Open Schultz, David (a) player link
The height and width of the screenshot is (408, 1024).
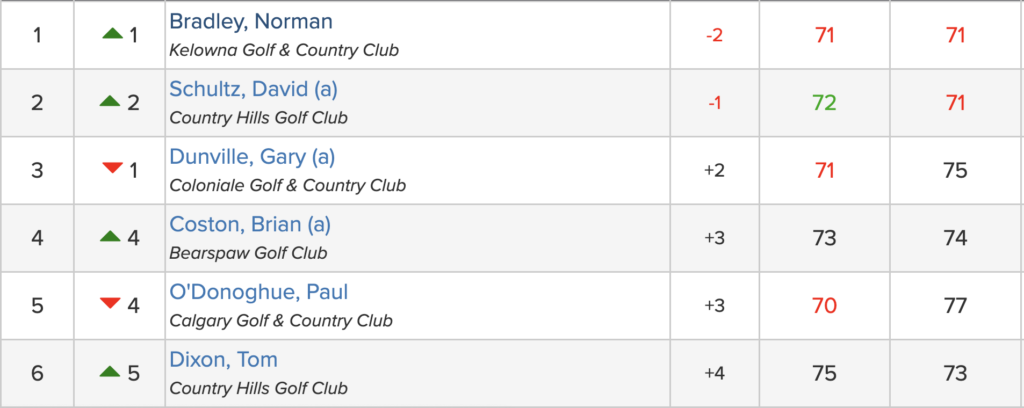click(x=254, y=90)
